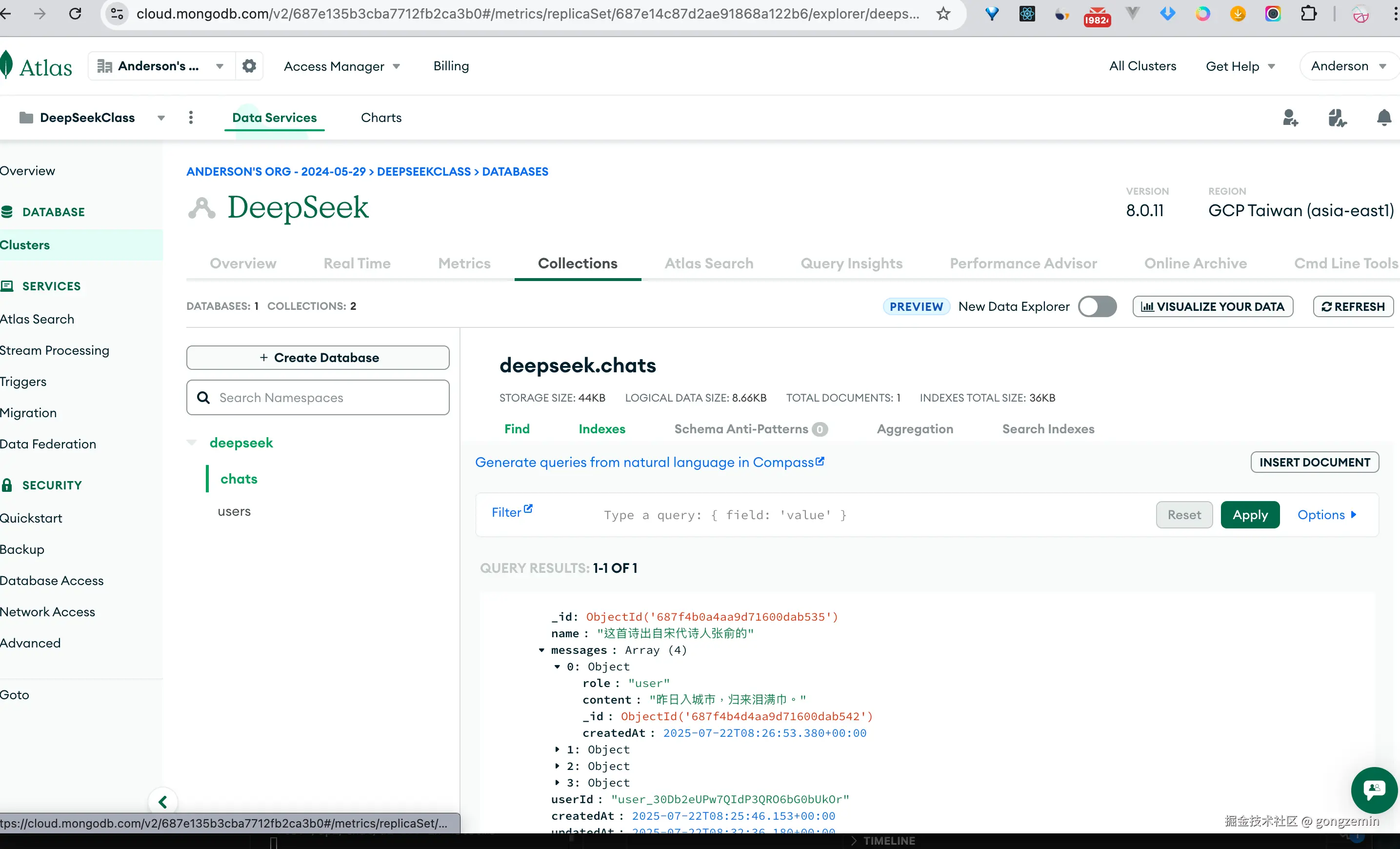1400x849 pixels.
Task: Open the notifications bell icon
Action: (1384, 118)
